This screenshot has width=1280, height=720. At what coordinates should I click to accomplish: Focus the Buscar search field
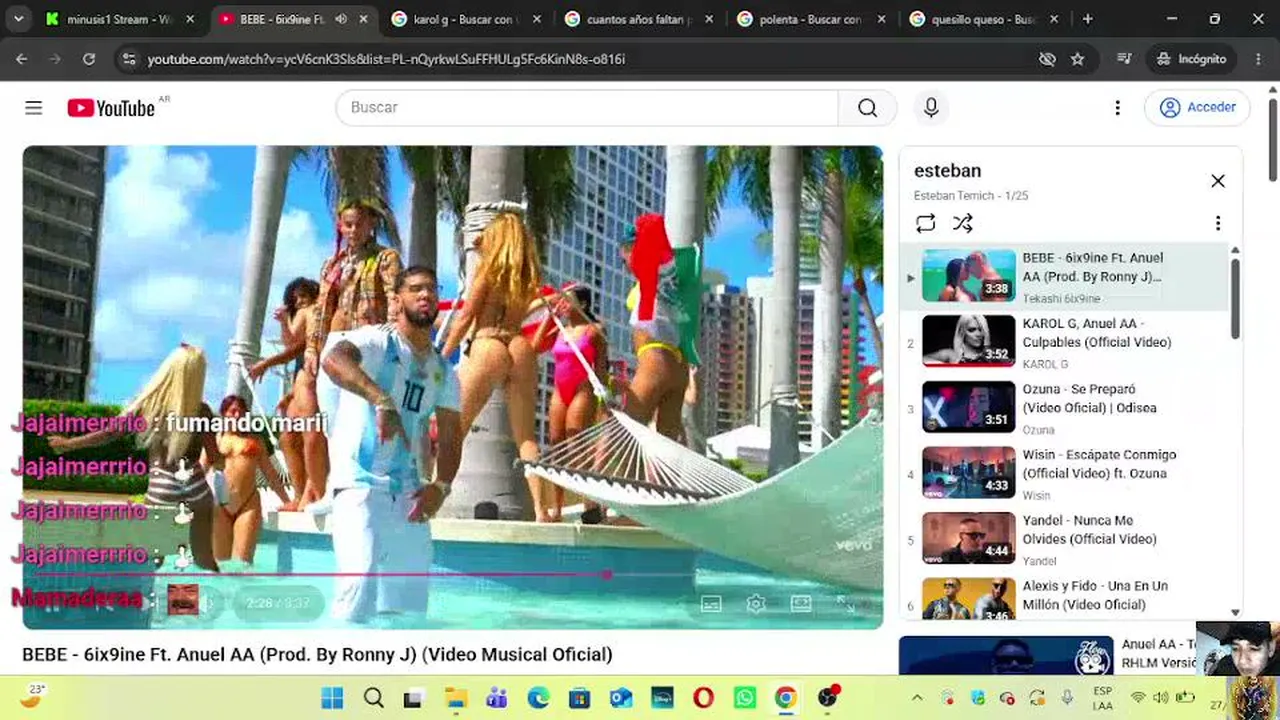pyautogui.click(x=587, y=108)
